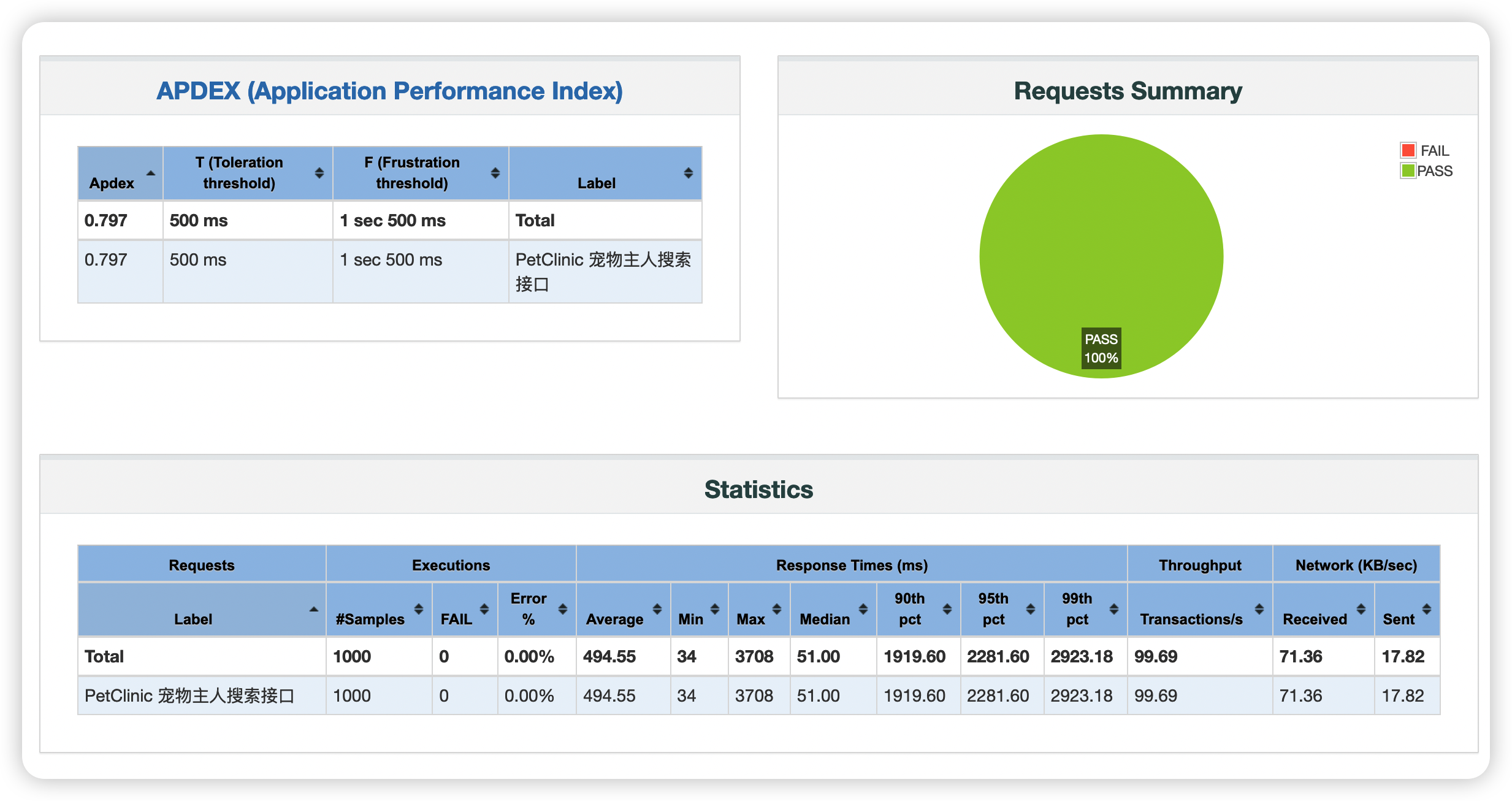Click sort arrows on APDEX Label column

click(688, 174)
